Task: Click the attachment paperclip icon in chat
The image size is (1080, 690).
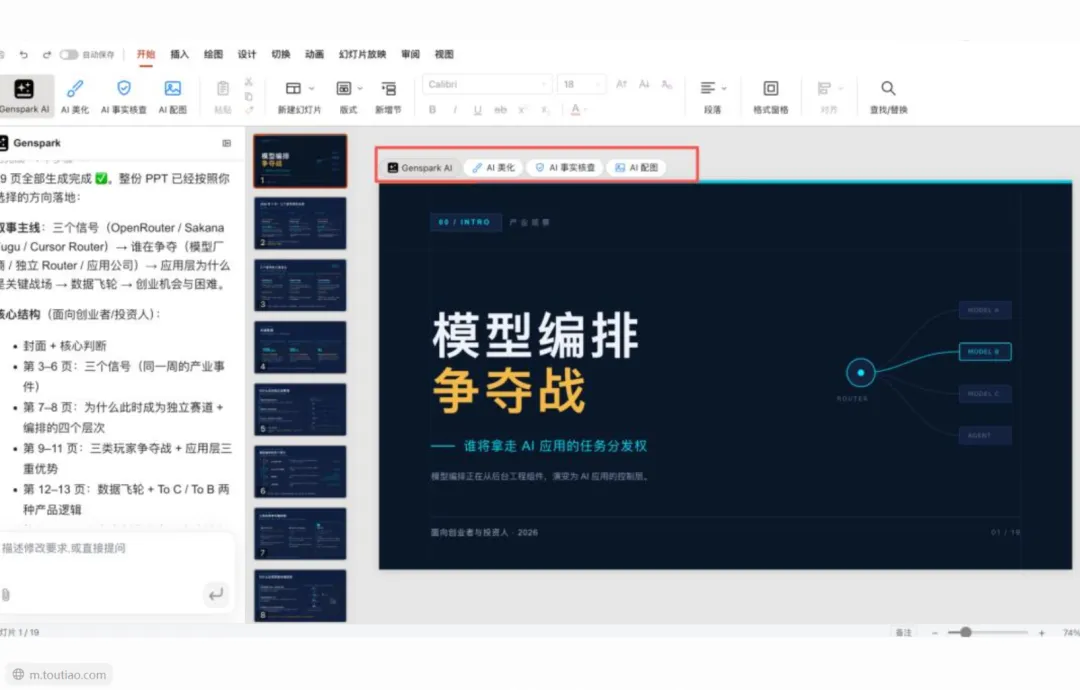Action: 6,594
